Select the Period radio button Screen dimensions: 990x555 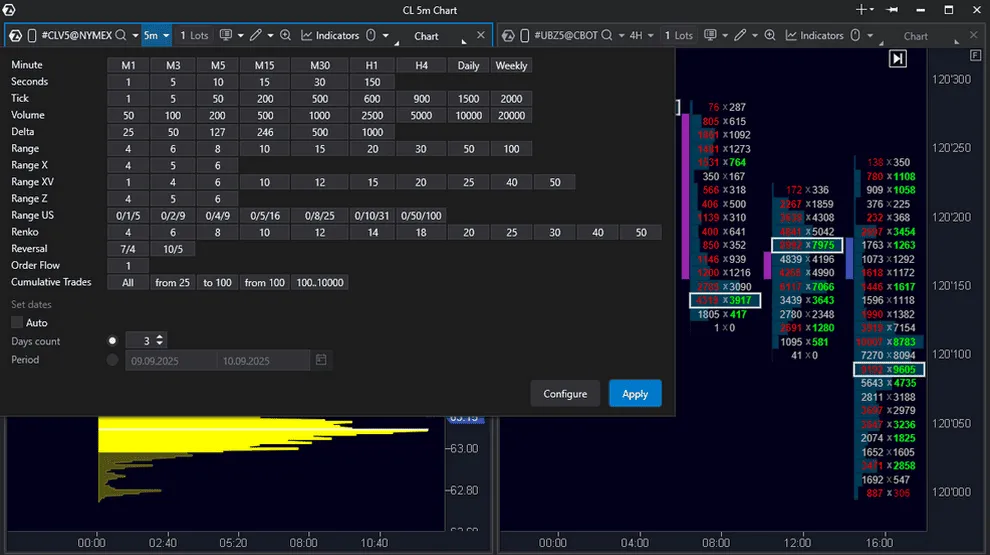pos(112,360)
